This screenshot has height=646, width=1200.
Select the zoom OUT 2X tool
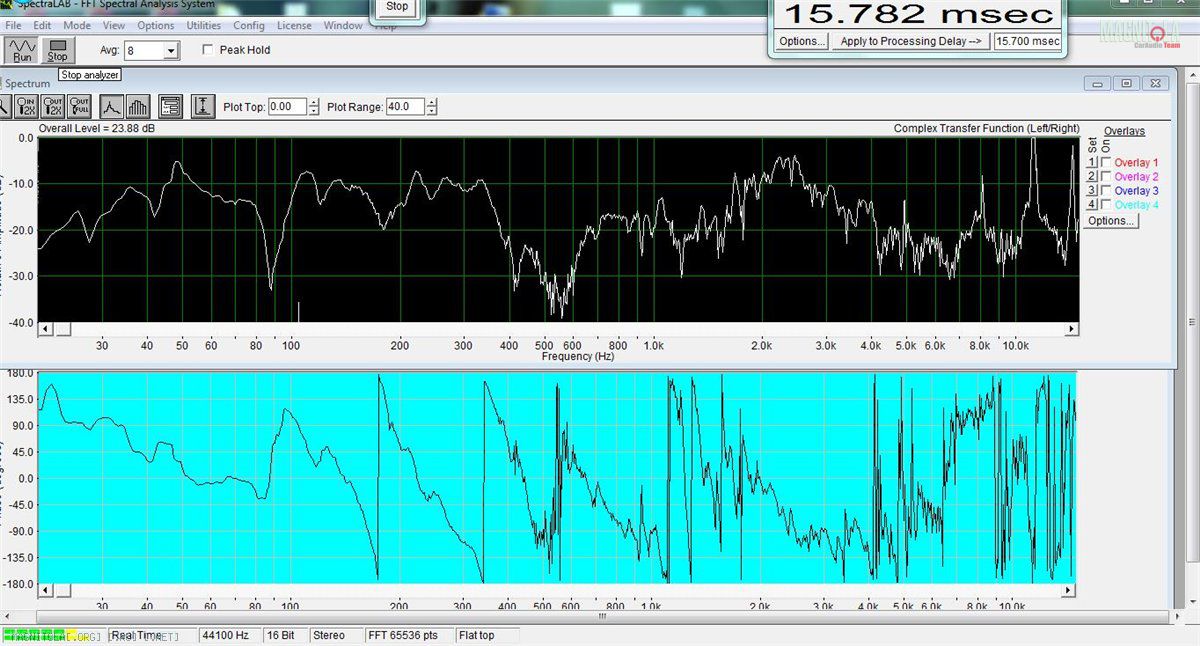coord(54,106)
